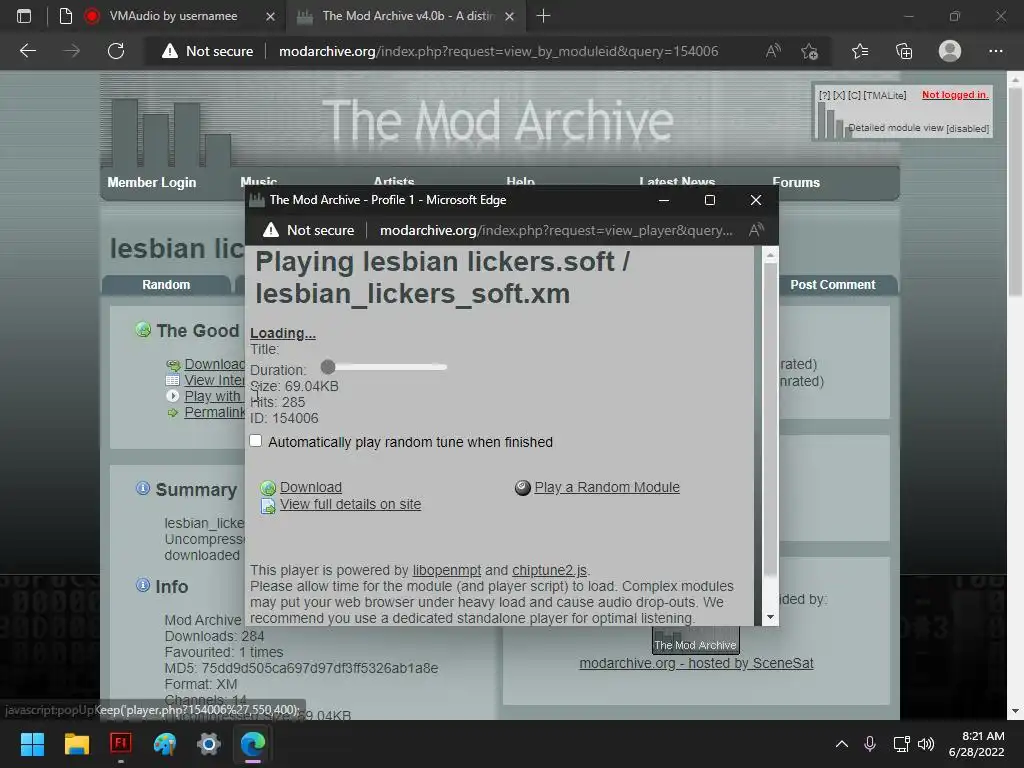Open clock and date 8:21 AM
Image resolution: width=1024 pixels, height=768 pixels.
(977, 744)
